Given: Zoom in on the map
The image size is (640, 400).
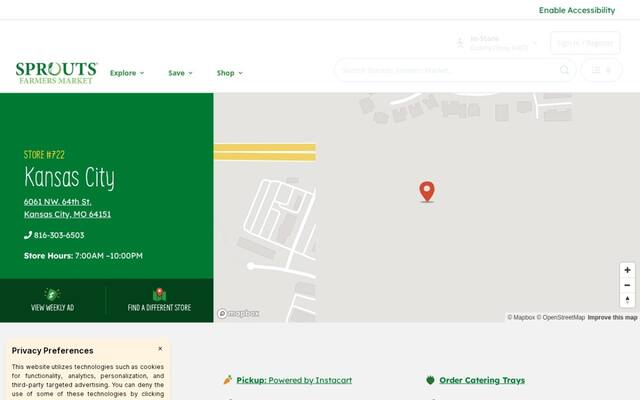Looking at the screenshot, I should pos(627,270).
